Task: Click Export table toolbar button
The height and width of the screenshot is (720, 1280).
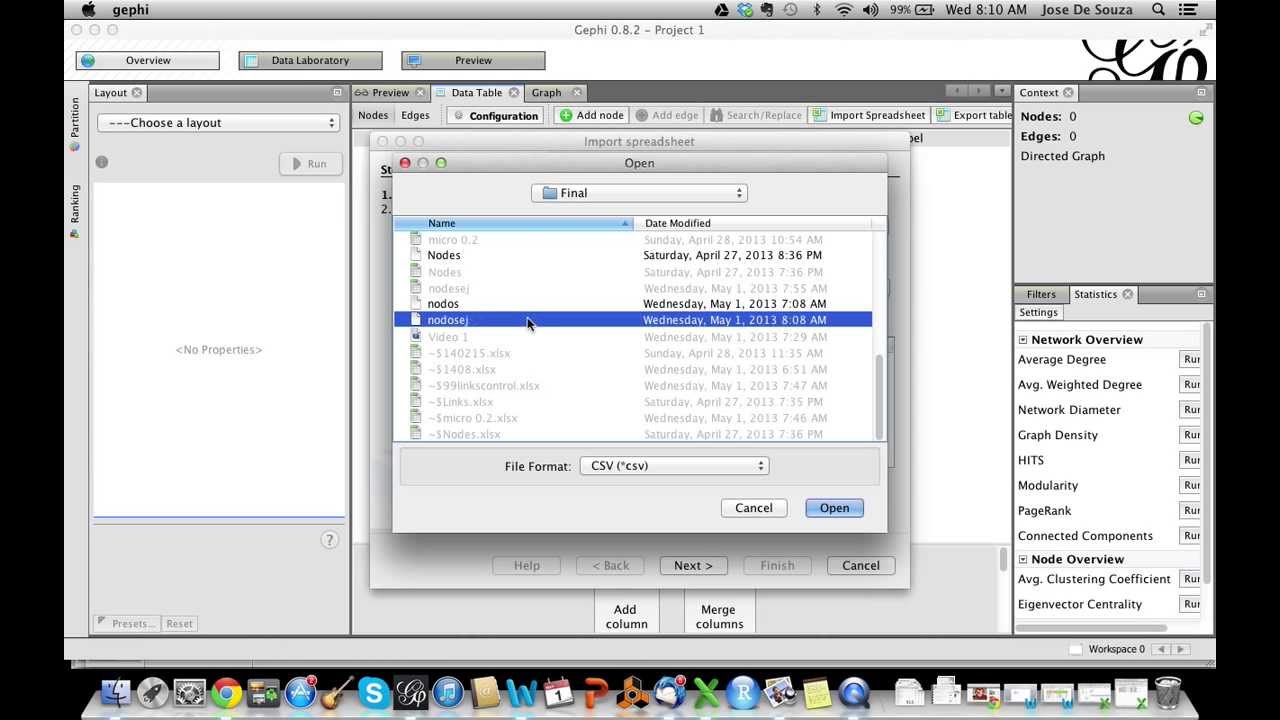Action: (x=974, y=115)
